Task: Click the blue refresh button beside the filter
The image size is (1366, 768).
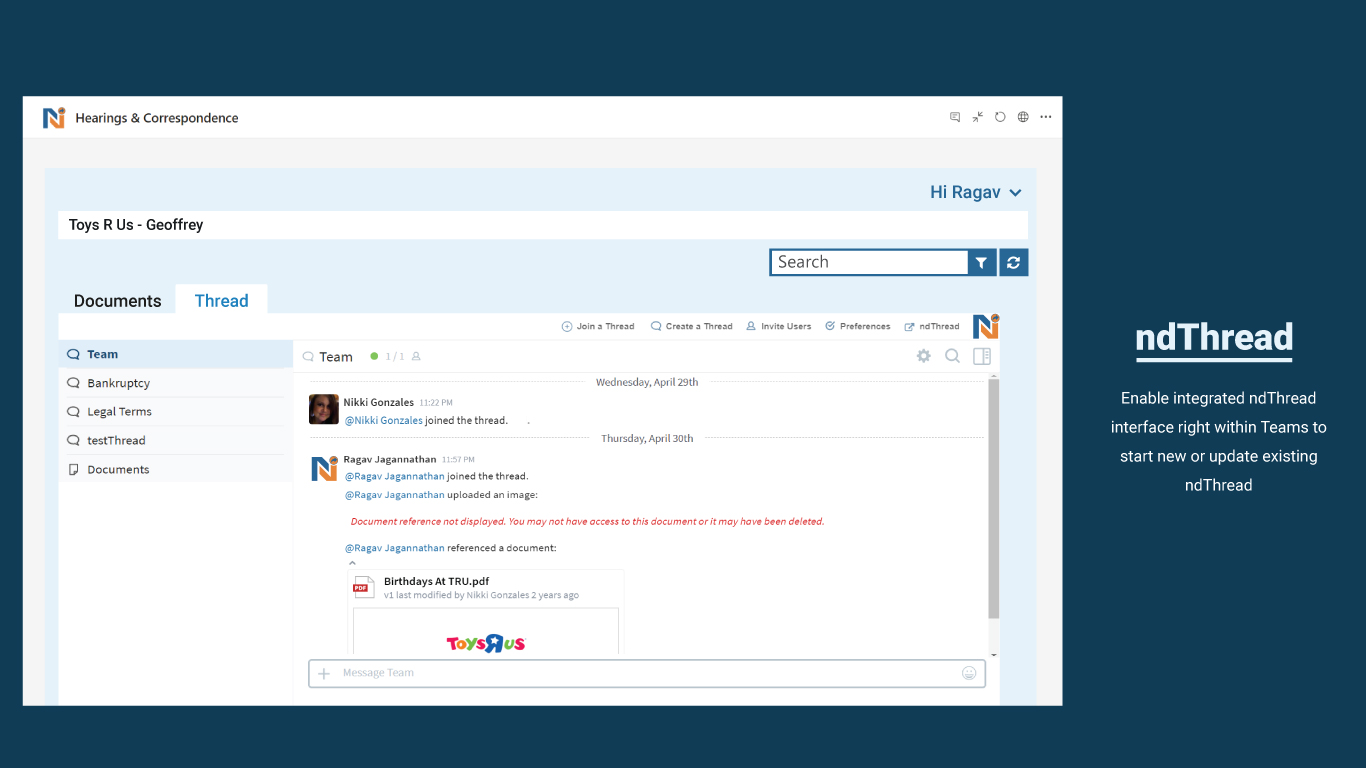Action: [x=1014, y=262]
